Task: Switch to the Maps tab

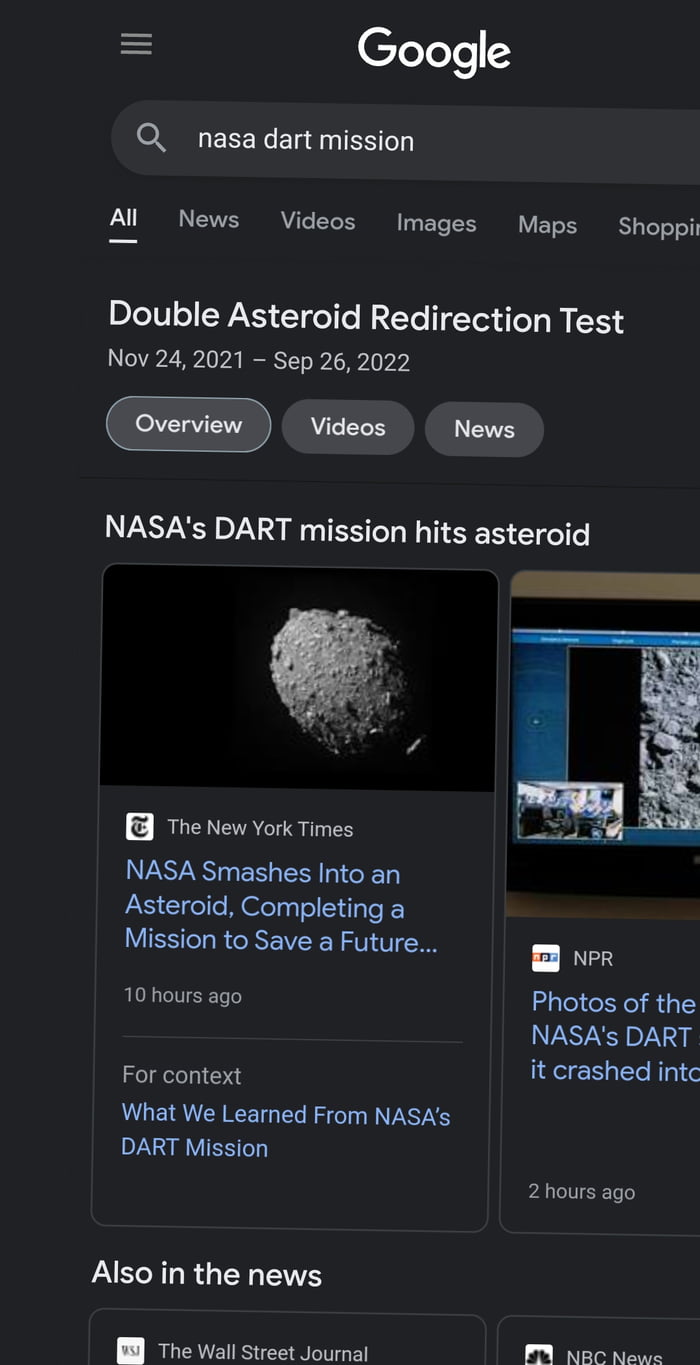Action: [x=547, y=225]
